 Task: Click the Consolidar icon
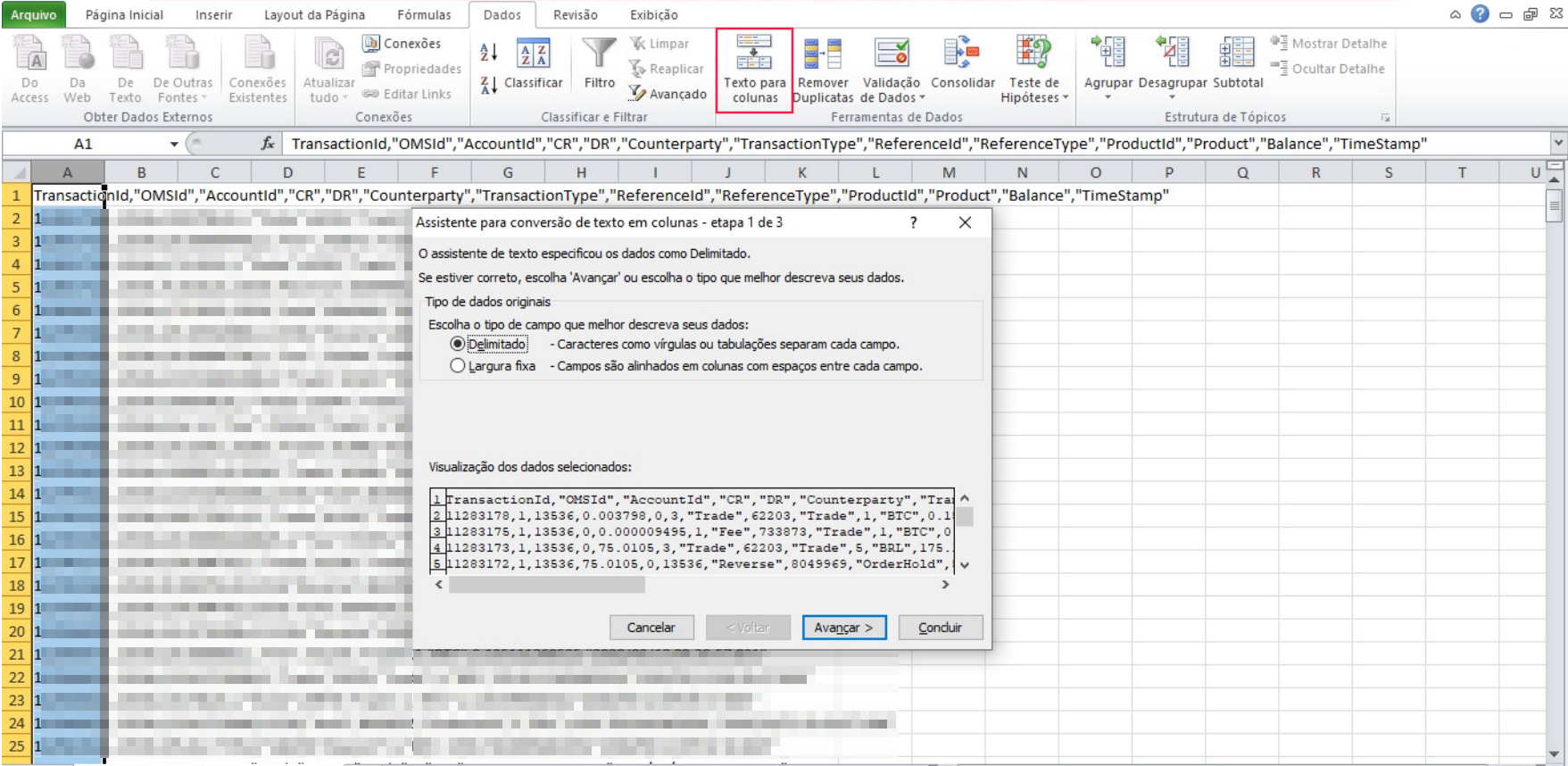pos(962,53)
